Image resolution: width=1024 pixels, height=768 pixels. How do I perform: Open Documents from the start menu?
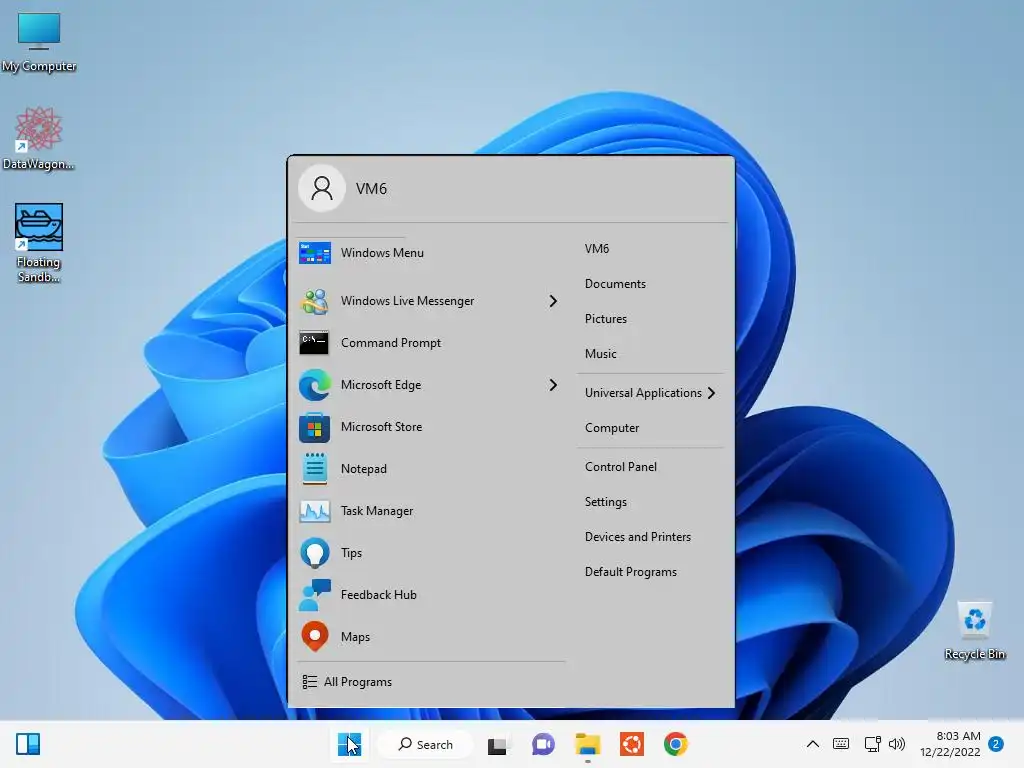615,284
